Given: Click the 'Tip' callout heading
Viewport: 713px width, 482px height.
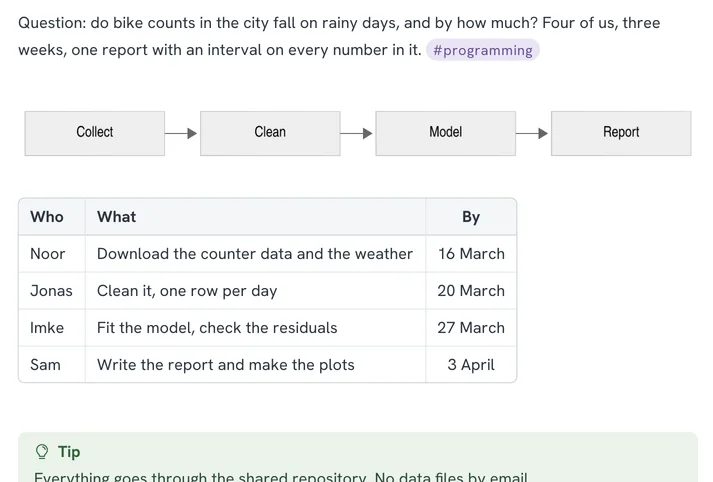Looking at the screenshot, I should click(x=69, y=452).
